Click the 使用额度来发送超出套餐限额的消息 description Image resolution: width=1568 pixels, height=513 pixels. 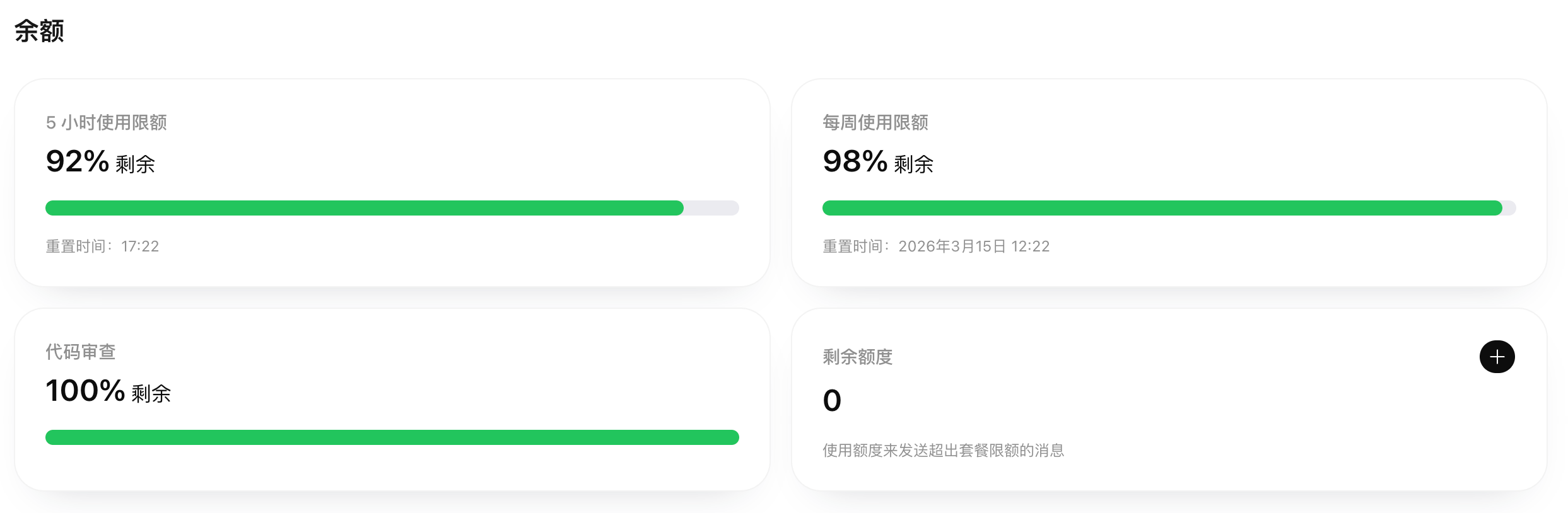(x=944, y=451)
